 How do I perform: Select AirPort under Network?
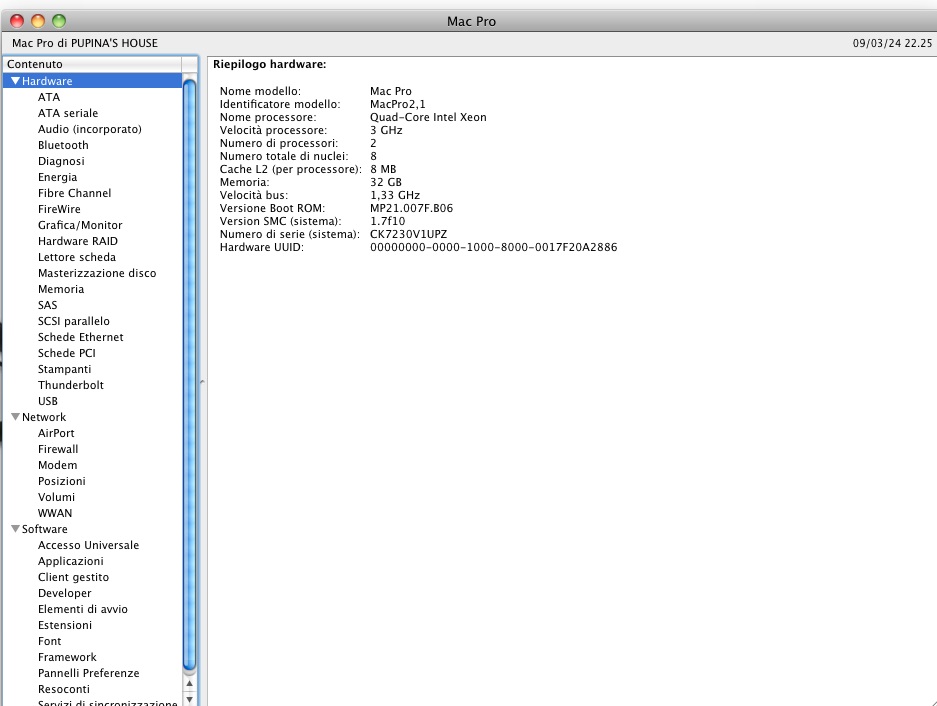(x=56, y=433)
